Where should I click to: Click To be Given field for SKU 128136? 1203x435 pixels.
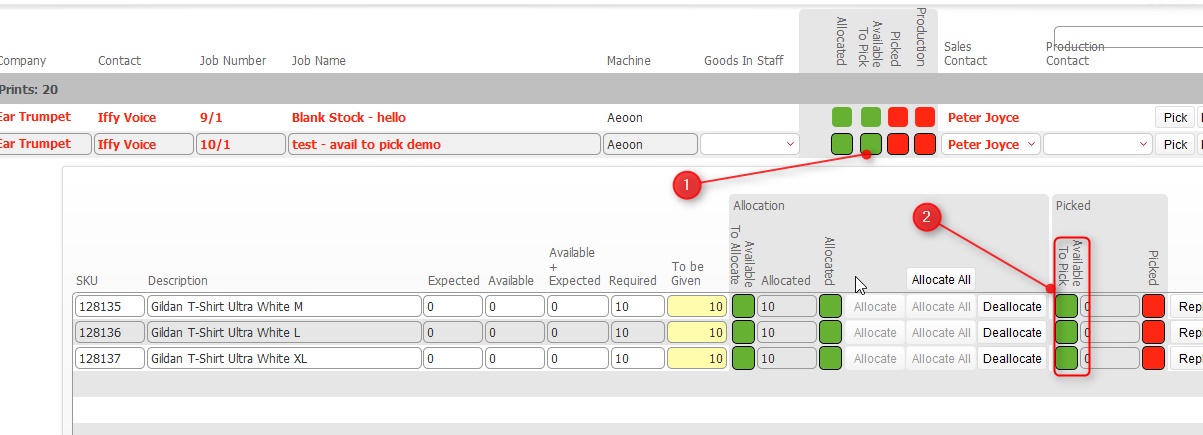(697, 332)
